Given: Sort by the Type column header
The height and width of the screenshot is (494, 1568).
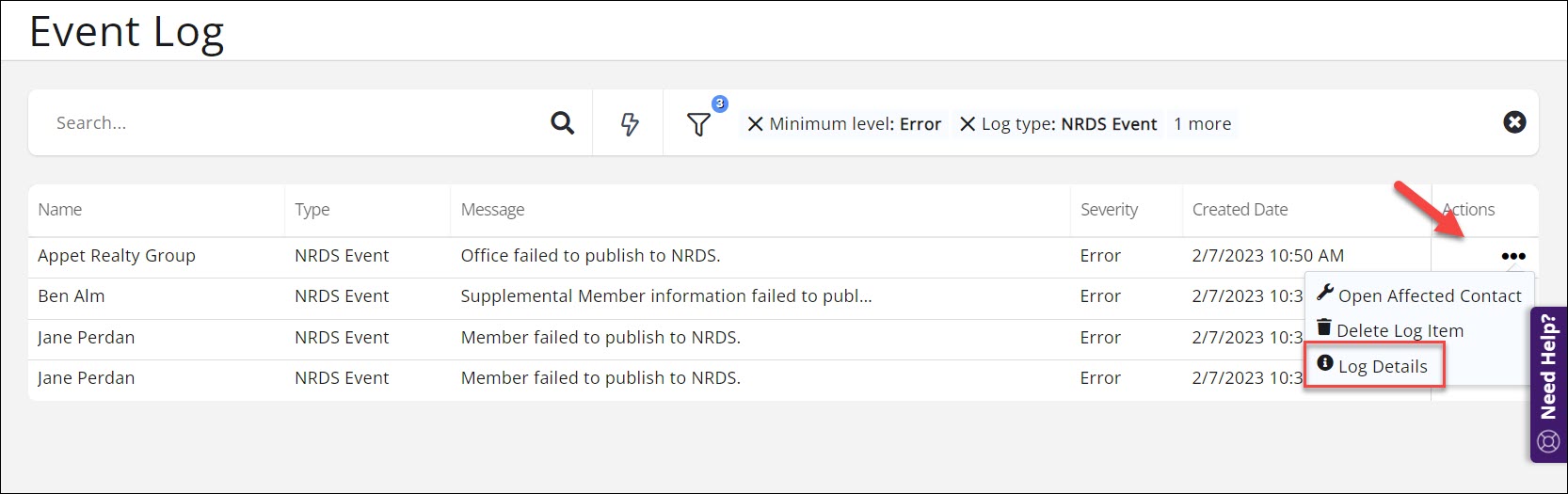Looking at the screenshot, I should click(312, 210).
